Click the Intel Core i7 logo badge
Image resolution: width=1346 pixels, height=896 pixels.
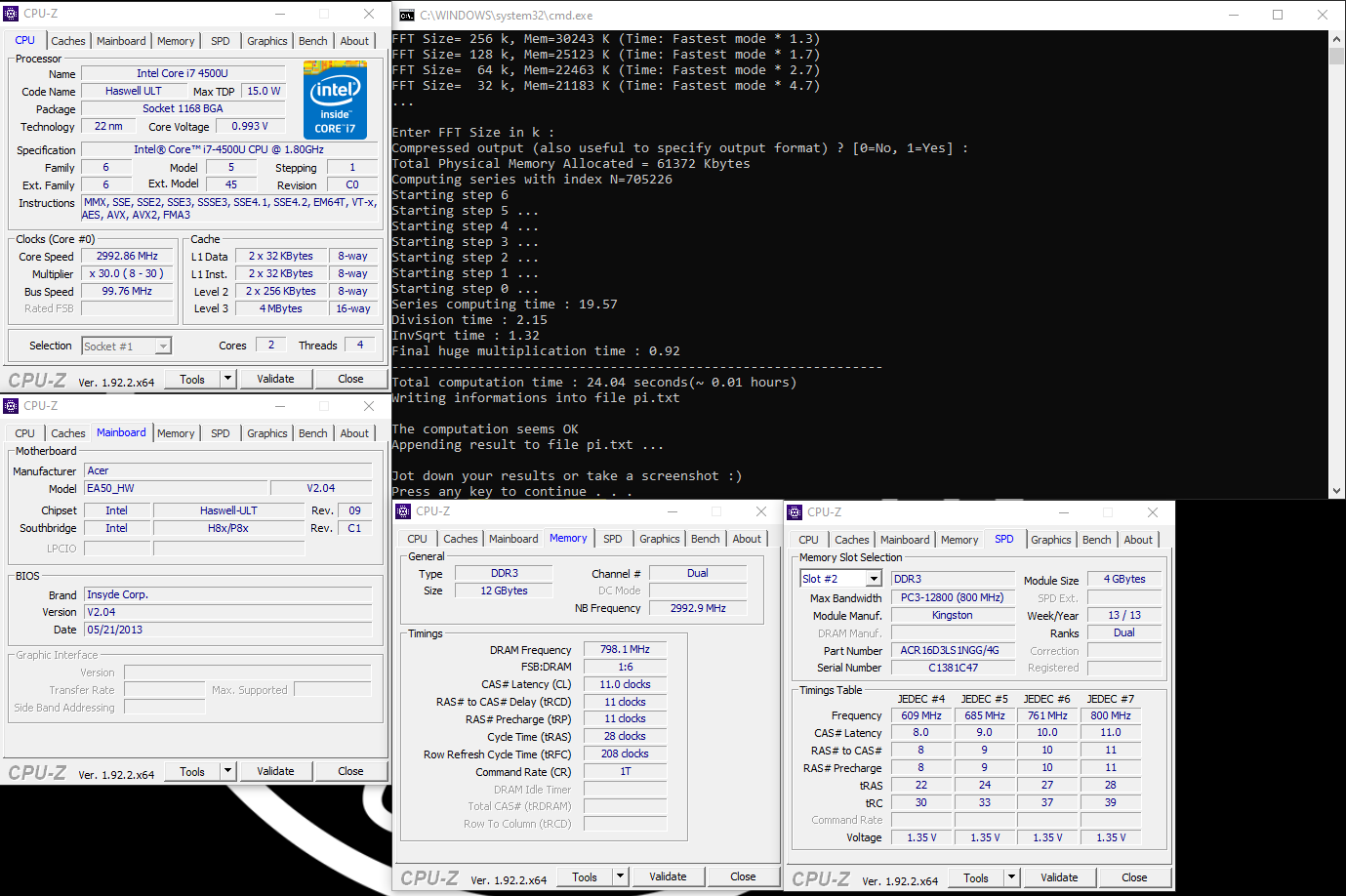point(335,99)
